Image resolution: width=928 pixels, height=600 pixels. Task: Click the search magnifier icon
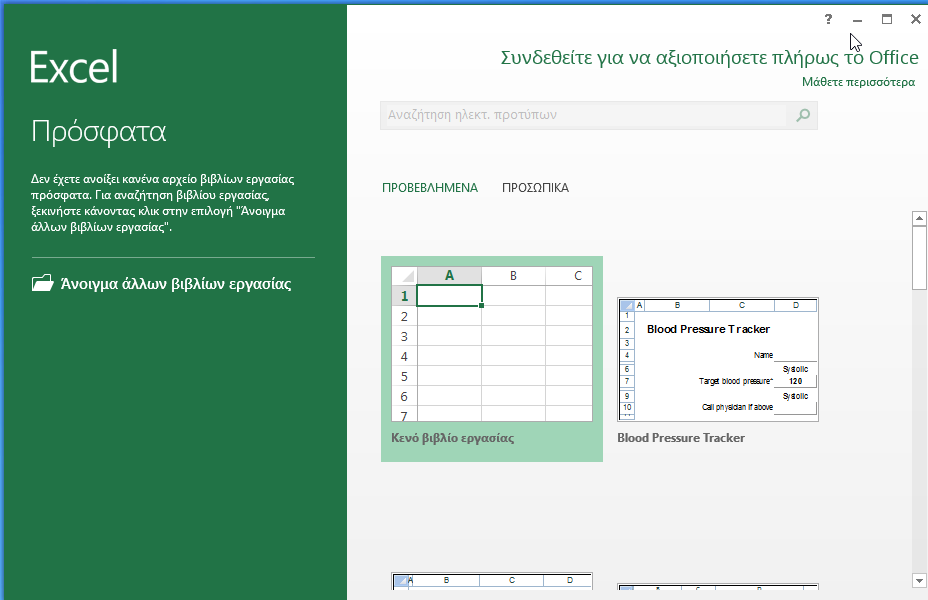point(803,115)
